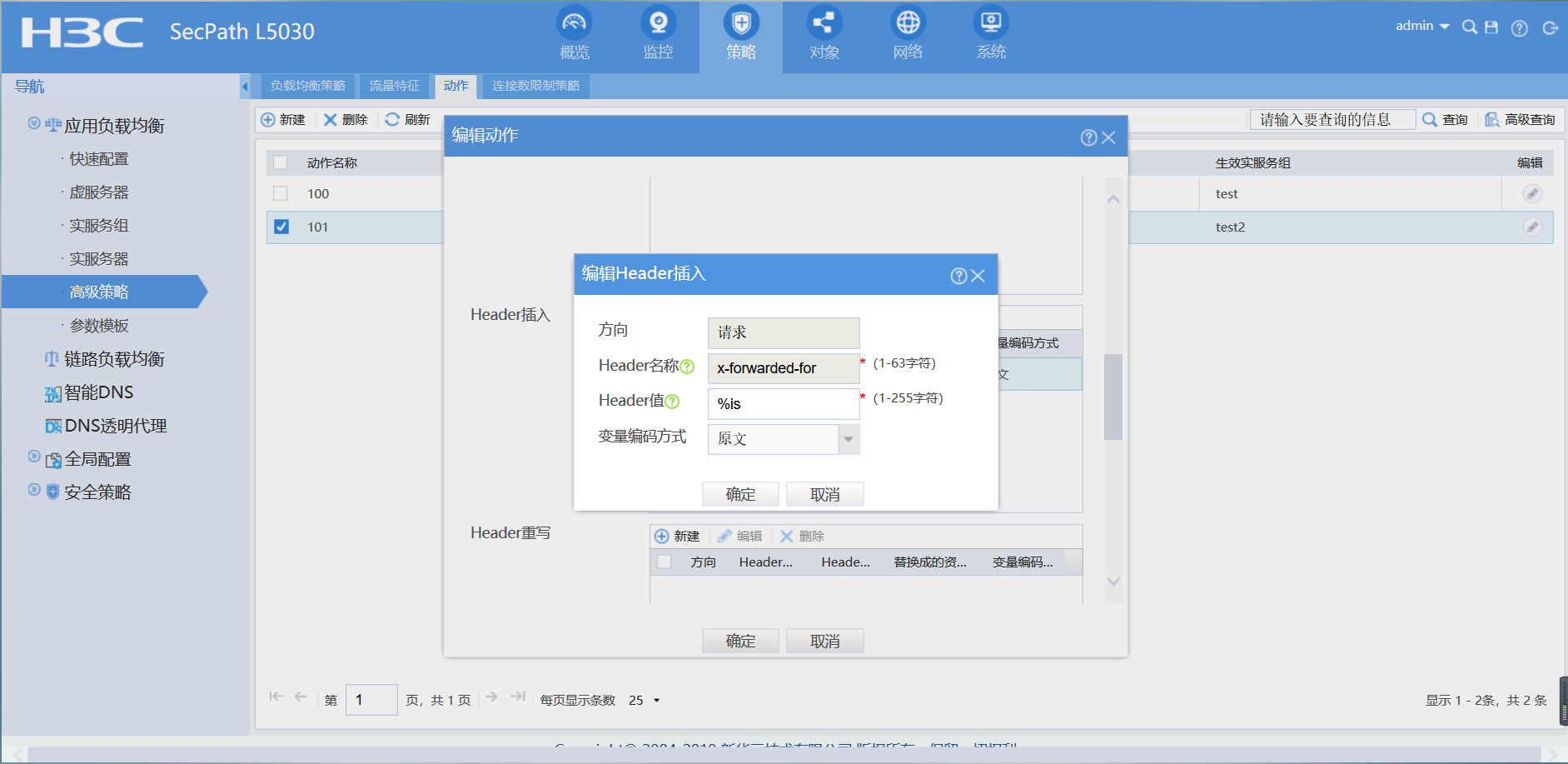
Task: Open 智能DNS in the navigation tree
Action: click(98, 392)
